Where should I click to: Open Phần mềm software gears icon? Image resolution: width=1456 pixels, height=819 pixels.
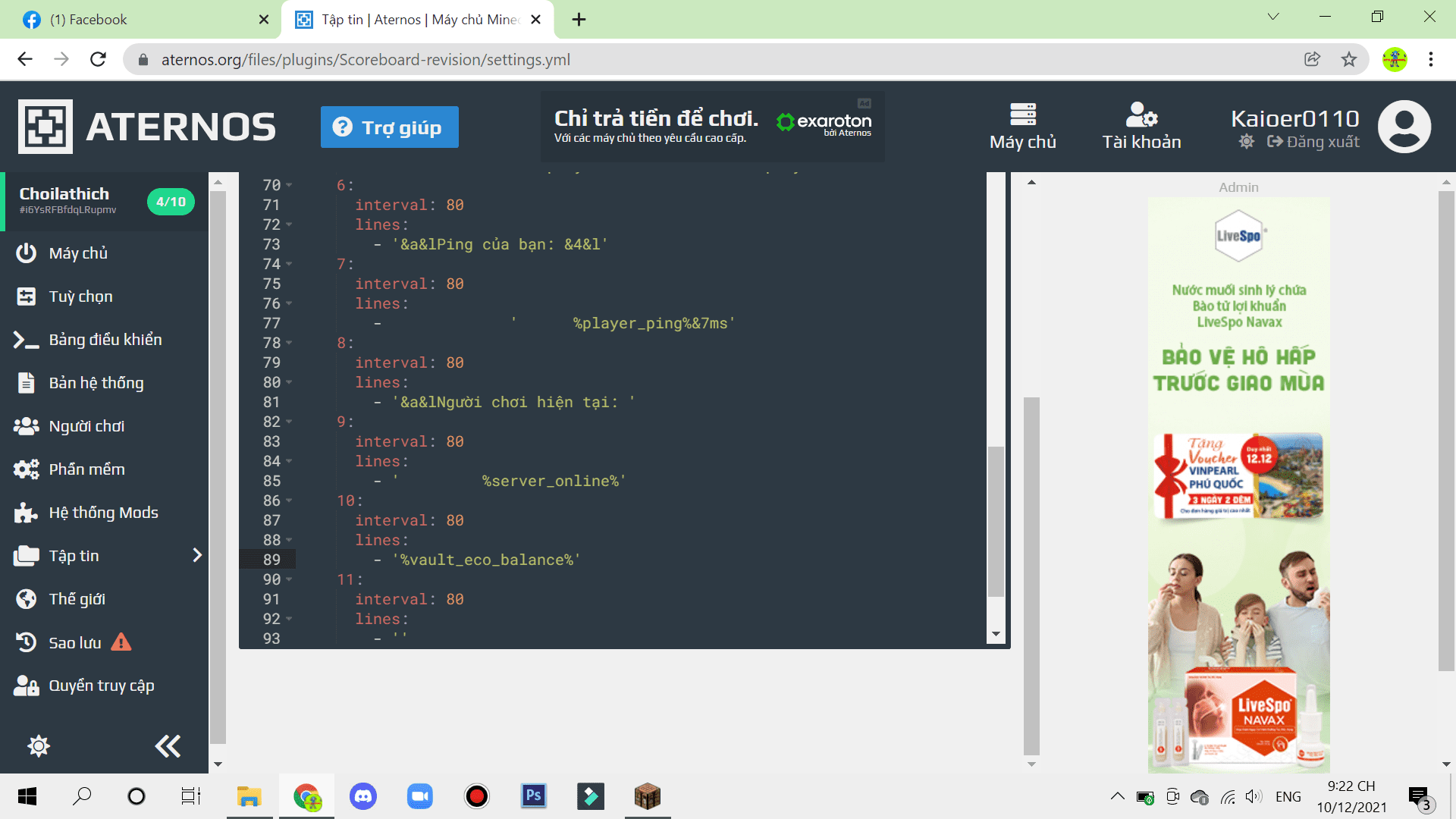click(27, 469)
